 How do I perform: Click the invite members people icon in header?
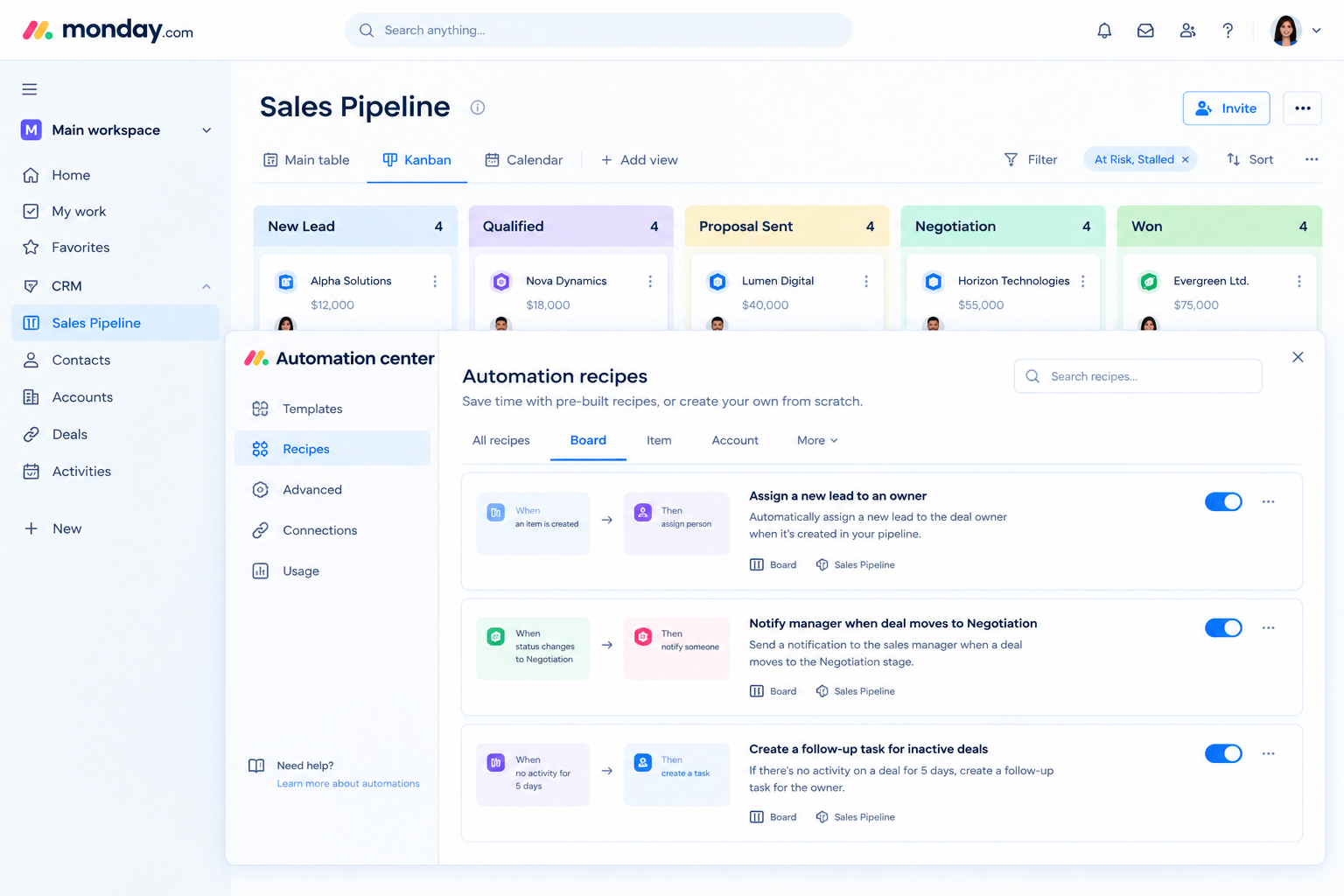1187,31
